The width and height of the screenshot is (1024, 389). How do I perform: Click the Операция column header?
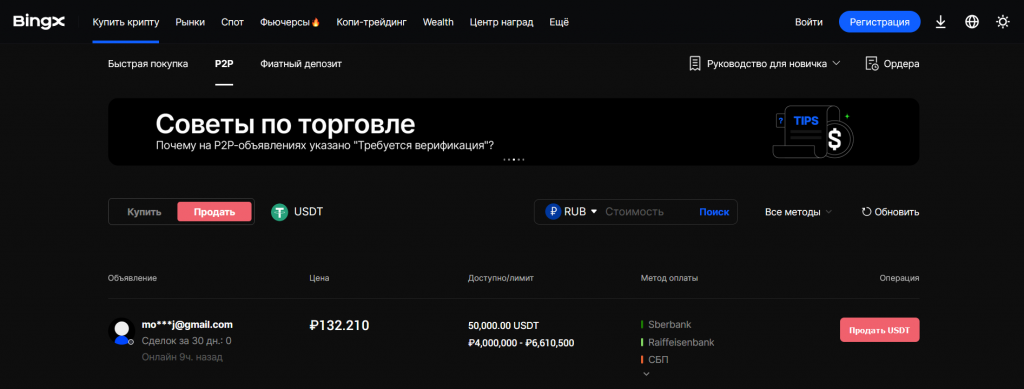point(899,278)
